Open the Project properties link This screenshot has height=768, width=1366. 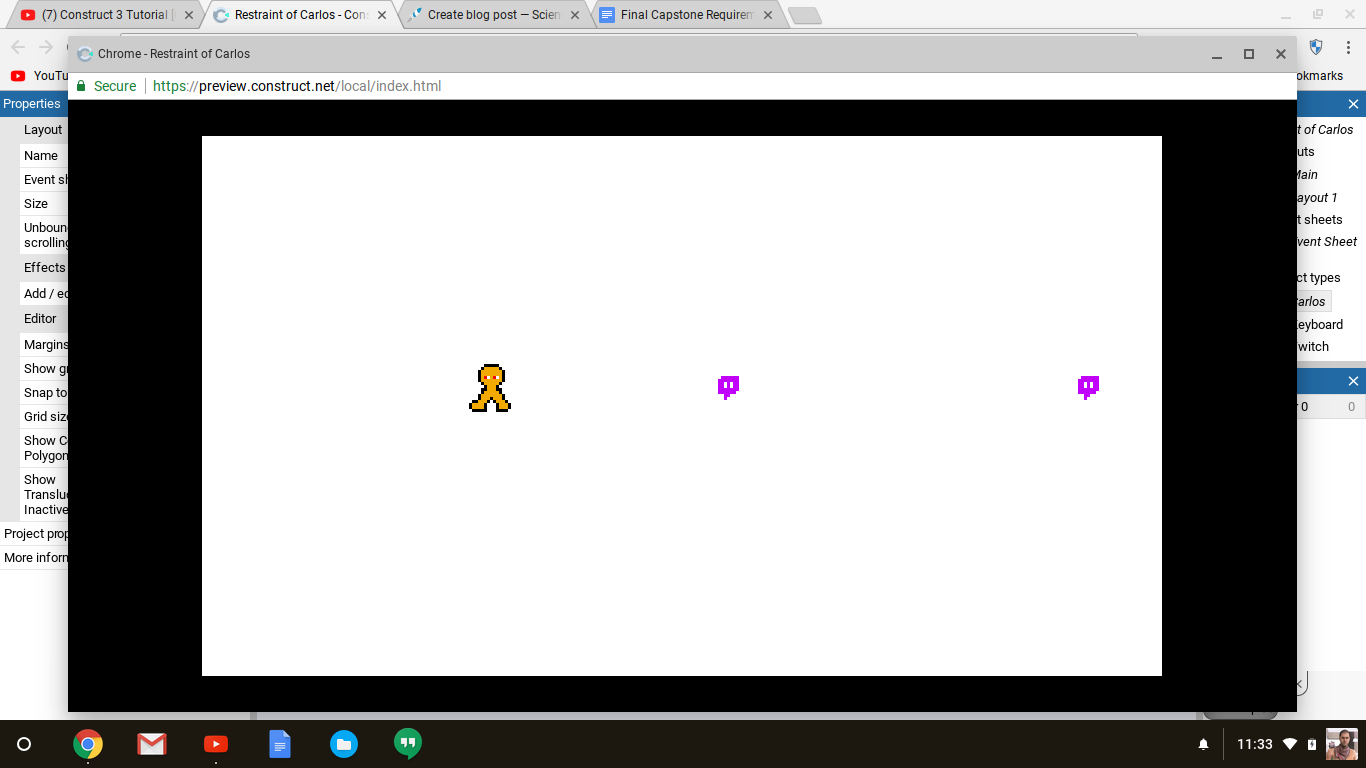click(36, 534)
